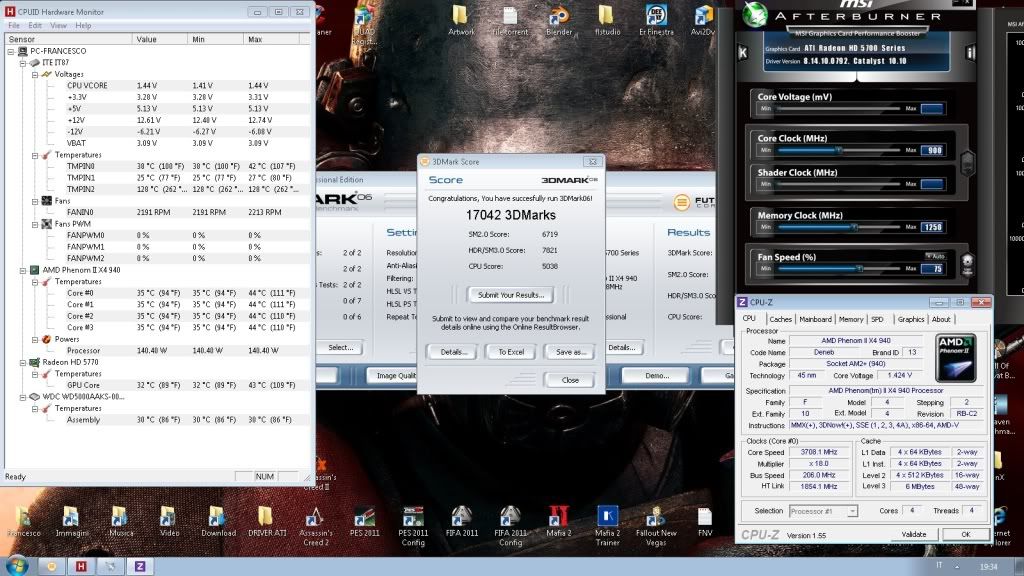Click the Submit Your Results button

pos(511,295)
